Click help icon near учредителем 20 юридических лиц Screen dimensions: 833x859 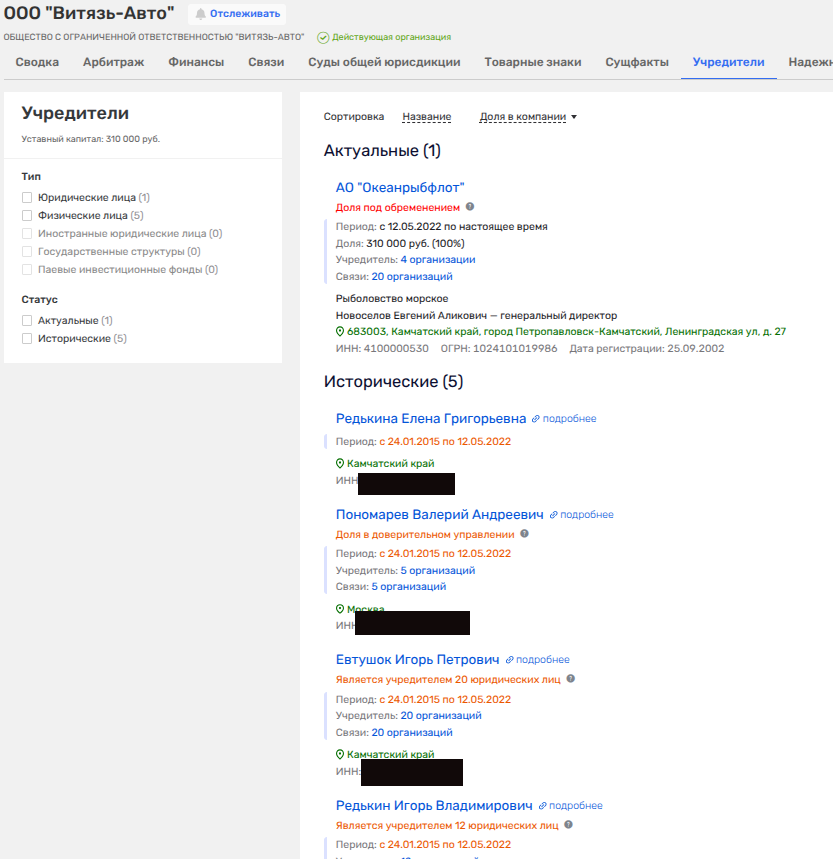click(x=571, y=679)
